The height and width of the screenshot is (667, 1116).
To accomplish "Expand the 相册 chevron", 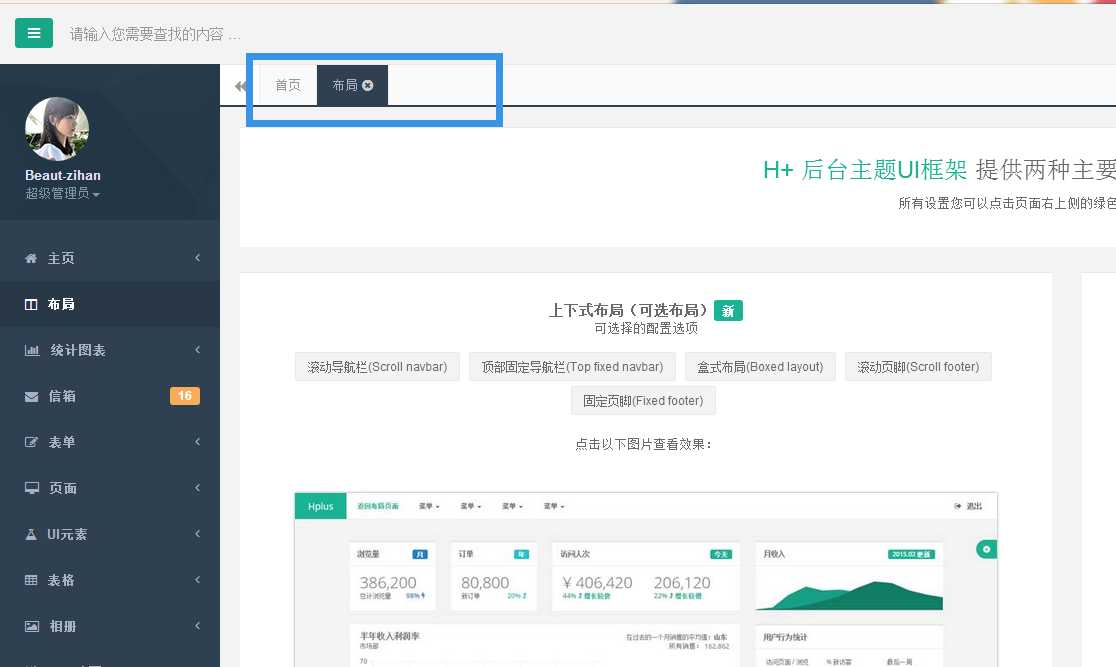I will click(197, 626).
